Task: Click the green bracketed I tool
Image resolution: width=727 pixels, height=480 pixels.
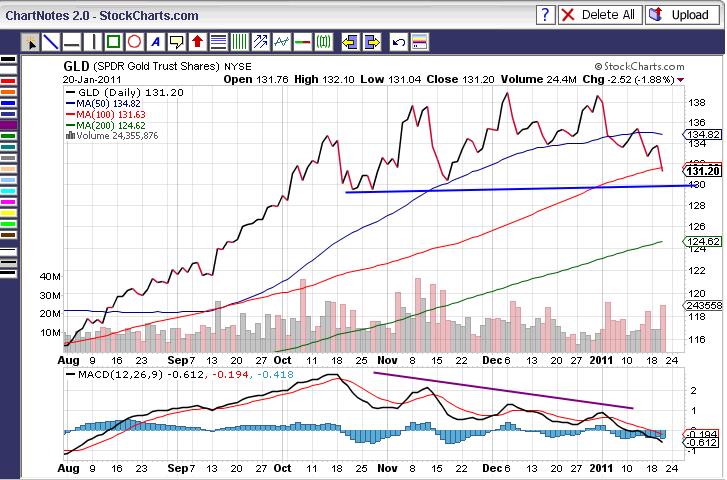Action: click(x=323, y=42)
